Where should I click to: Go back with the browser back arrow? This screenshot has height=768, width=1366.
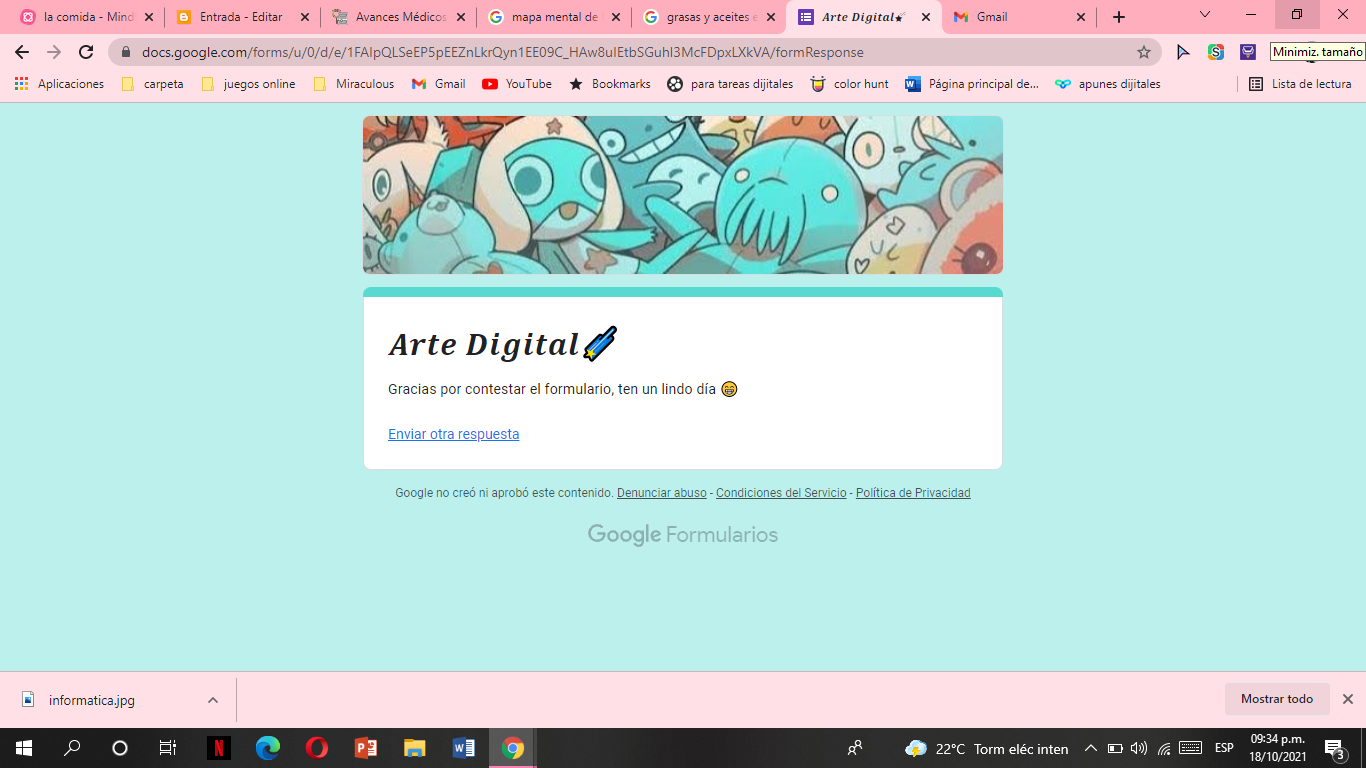(x=22, y=52)
